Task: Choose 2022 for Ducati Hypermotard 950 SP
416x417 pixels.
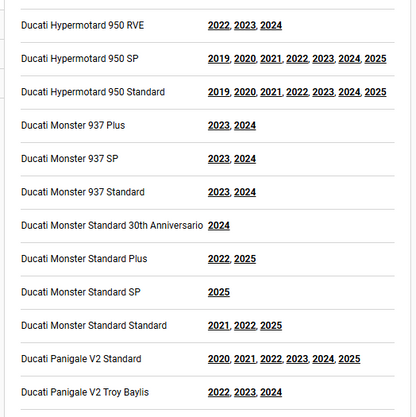Action: tap(297, 59)
